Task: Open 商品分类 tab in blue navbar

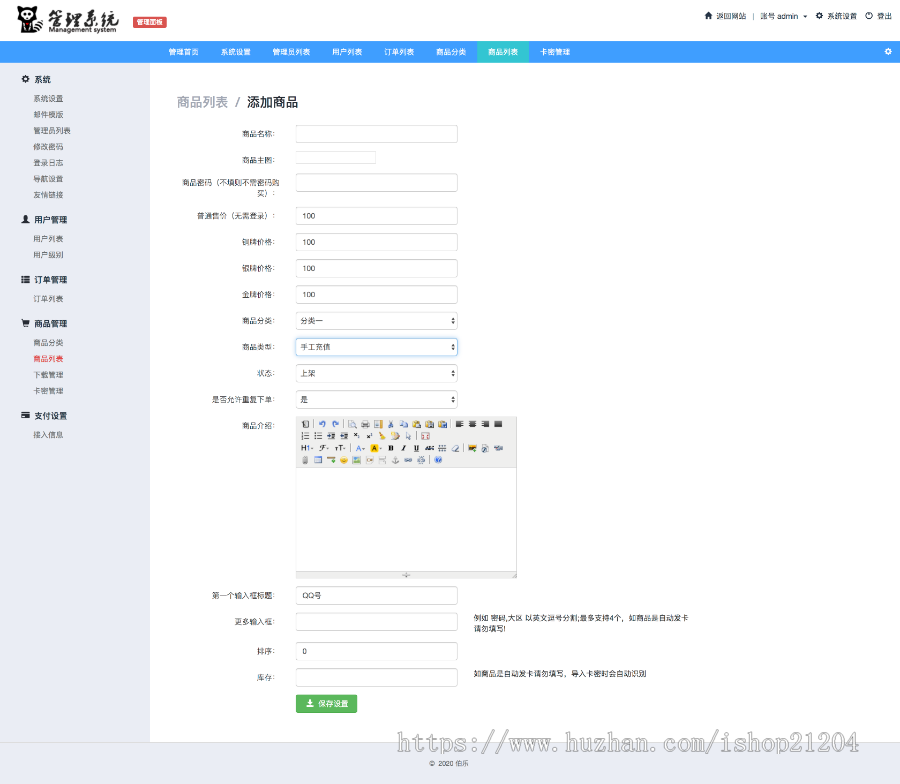Action: [x=451, y=52]
